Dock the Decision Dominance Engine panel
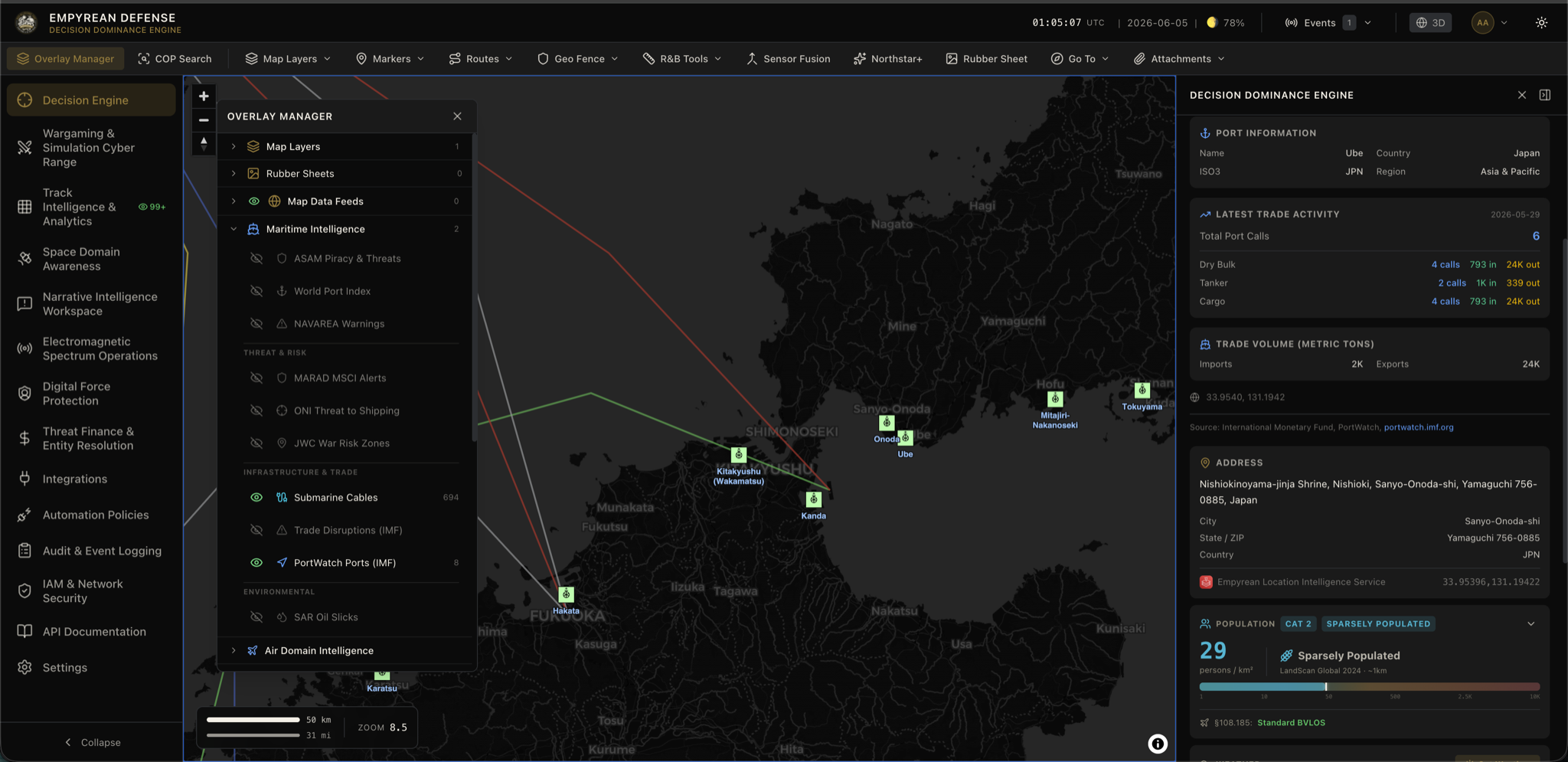Viewport: 1568px width, 762px height. 1545,95
